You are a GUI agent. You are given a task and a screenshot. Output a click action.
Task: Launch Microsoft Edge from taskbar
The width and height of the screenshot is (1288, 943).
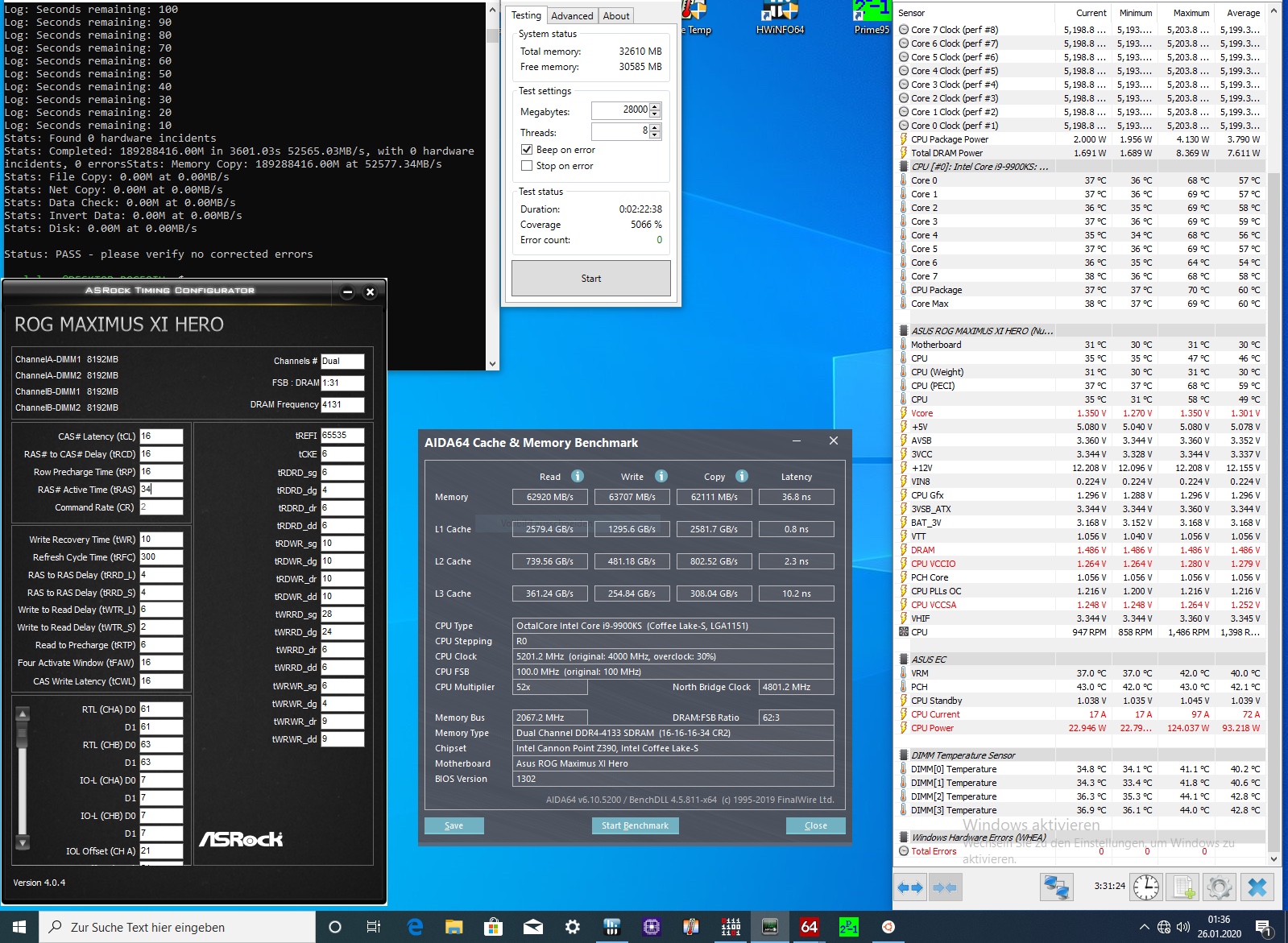coord(415,927)
